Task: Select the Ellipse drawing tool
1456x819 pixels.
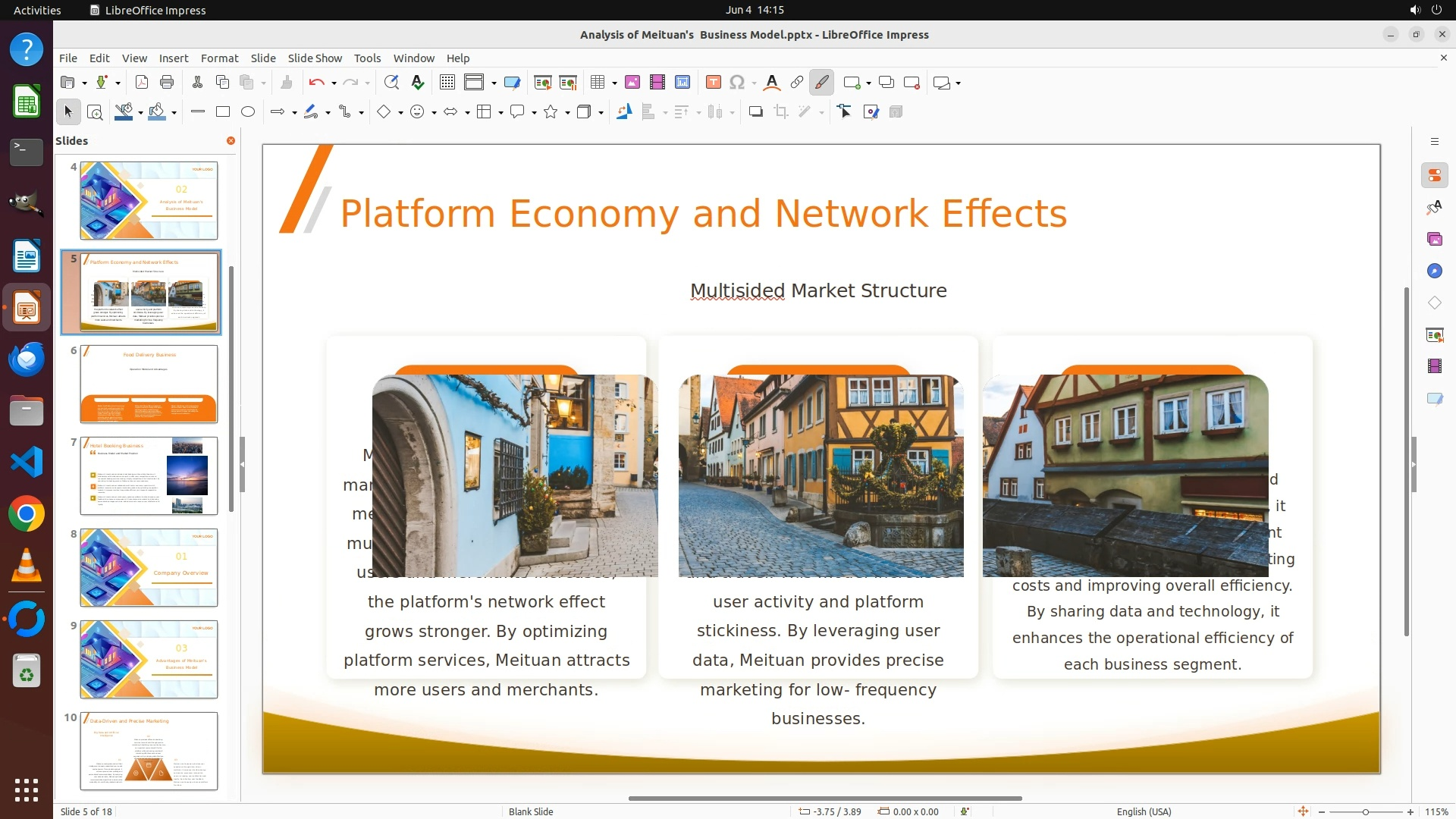Action: 248,112
